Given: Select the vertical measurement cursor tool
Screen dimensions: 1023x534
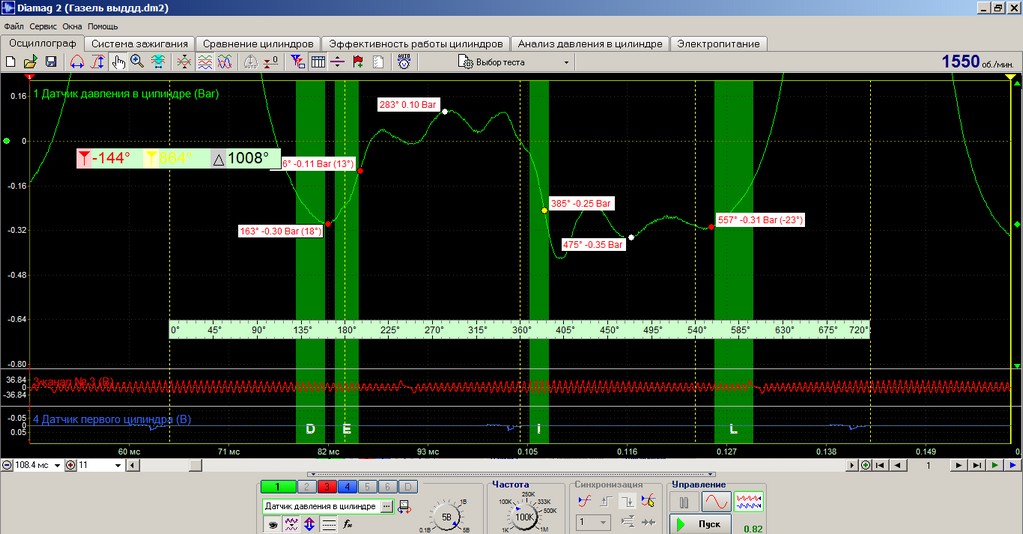Looking at the screenshot, I should pyautogui.click(x=97, y=62).
